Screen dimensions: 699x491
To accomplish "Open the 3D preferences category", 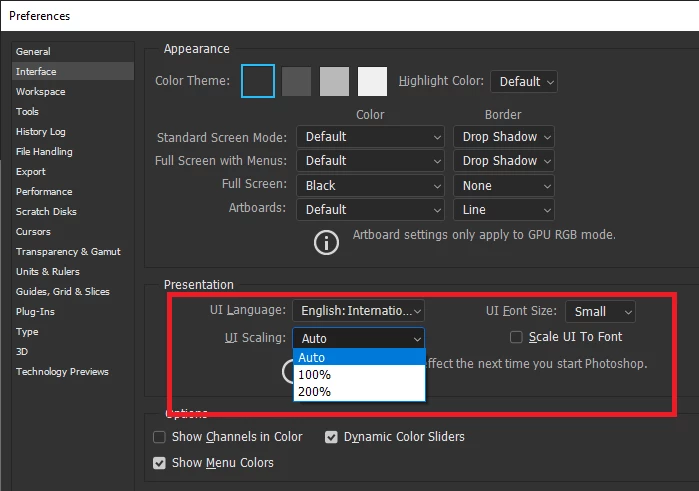I will tap(73, 351).
